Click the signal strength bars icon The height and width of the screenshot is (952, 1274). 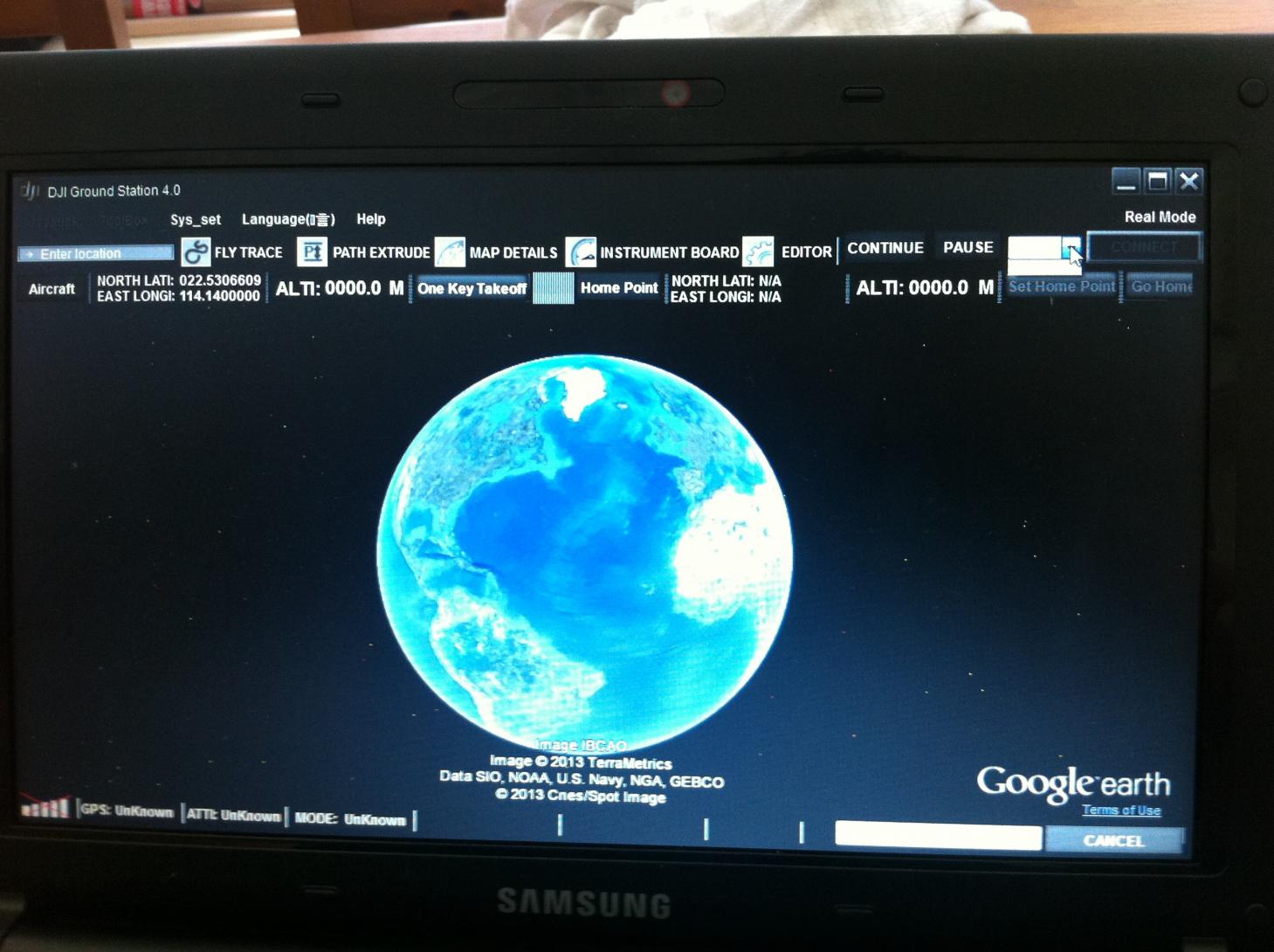click(x=45, y=806)
